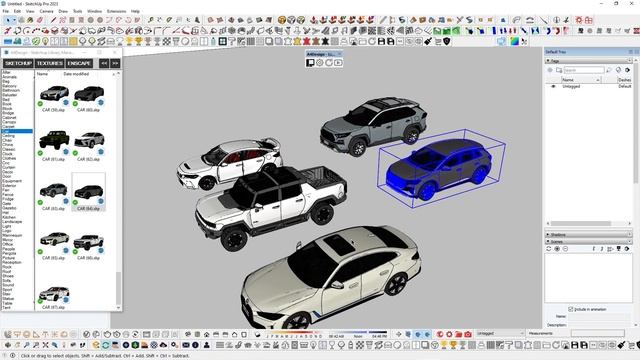Click green check badge on CAR (61)
This screenshot has height=360, width=640.
click(x=40, y=153)
